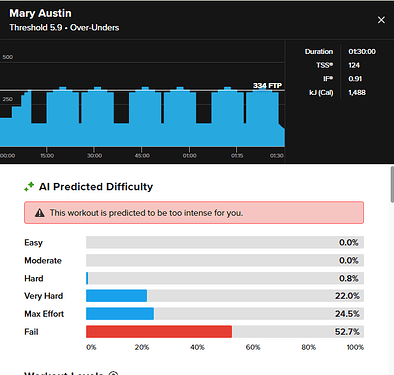Click the kJ (Cal) value 1,488

point(357,93)
